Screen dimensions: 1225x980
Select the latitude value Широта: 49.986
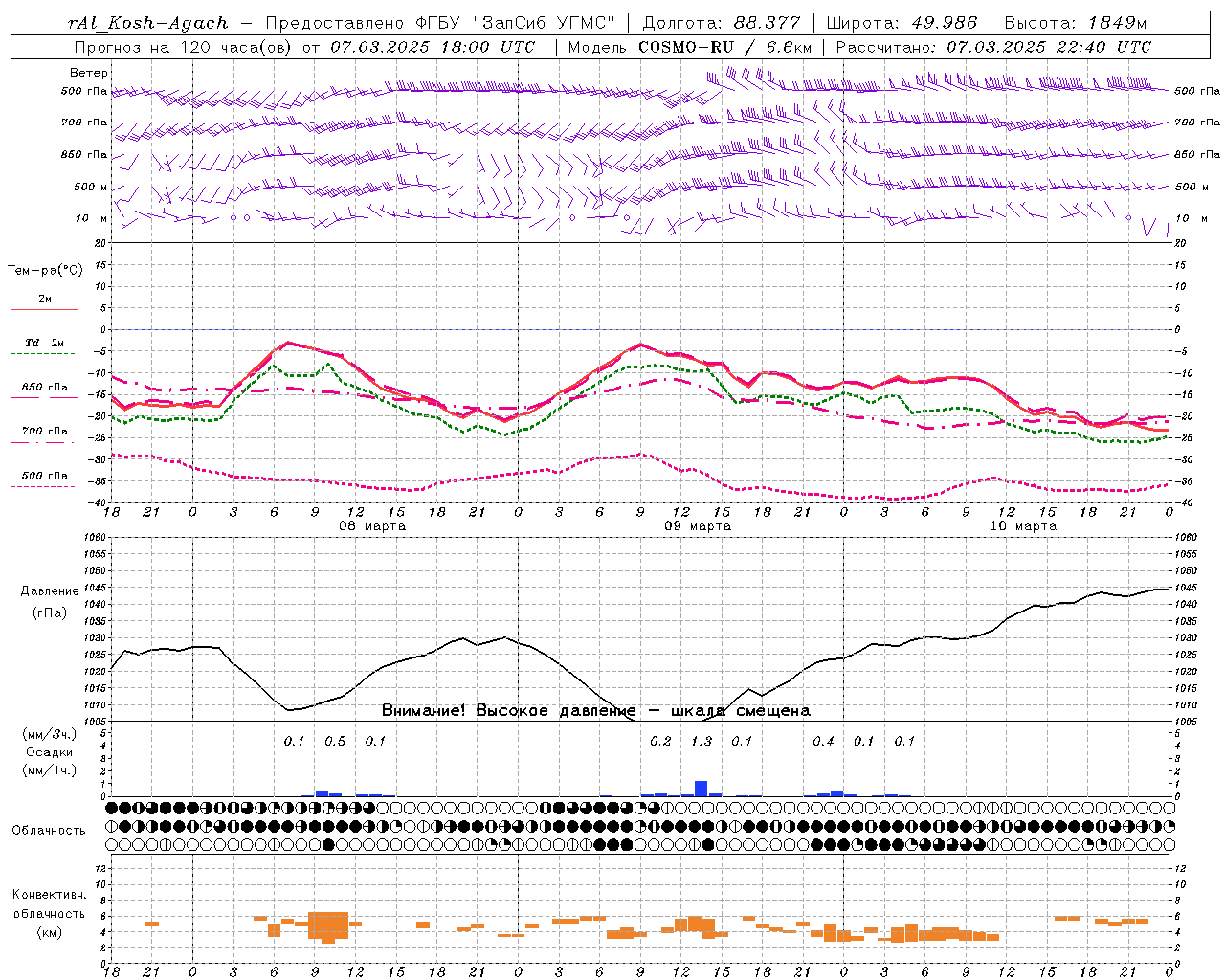point(902,23)
